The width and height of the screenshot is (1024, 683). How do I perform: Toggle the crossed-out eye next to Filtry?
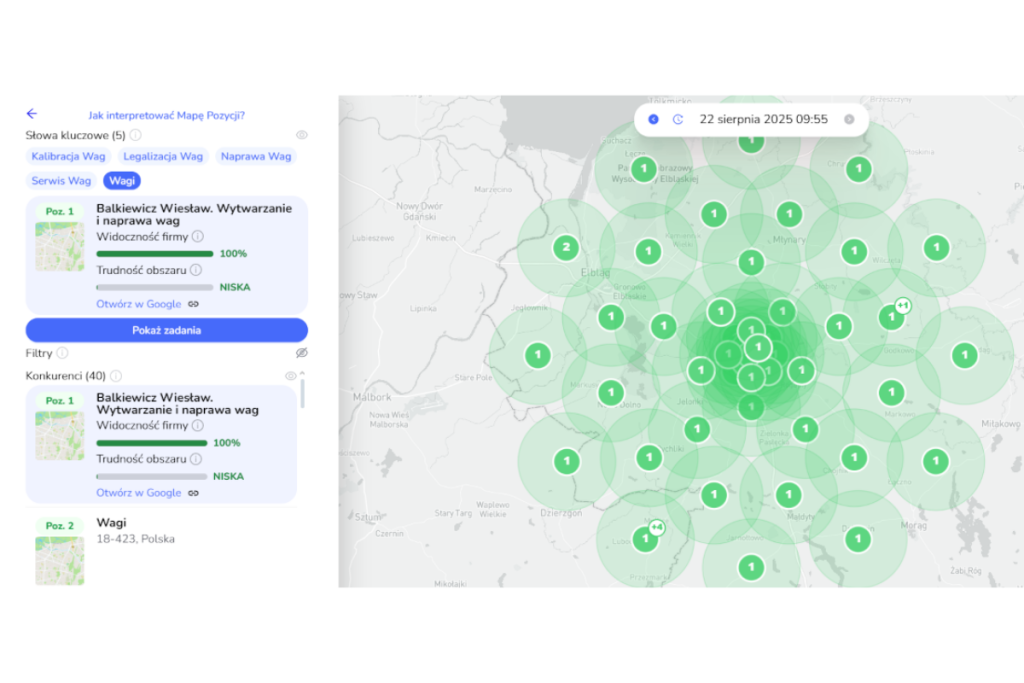tap(302, 353)
